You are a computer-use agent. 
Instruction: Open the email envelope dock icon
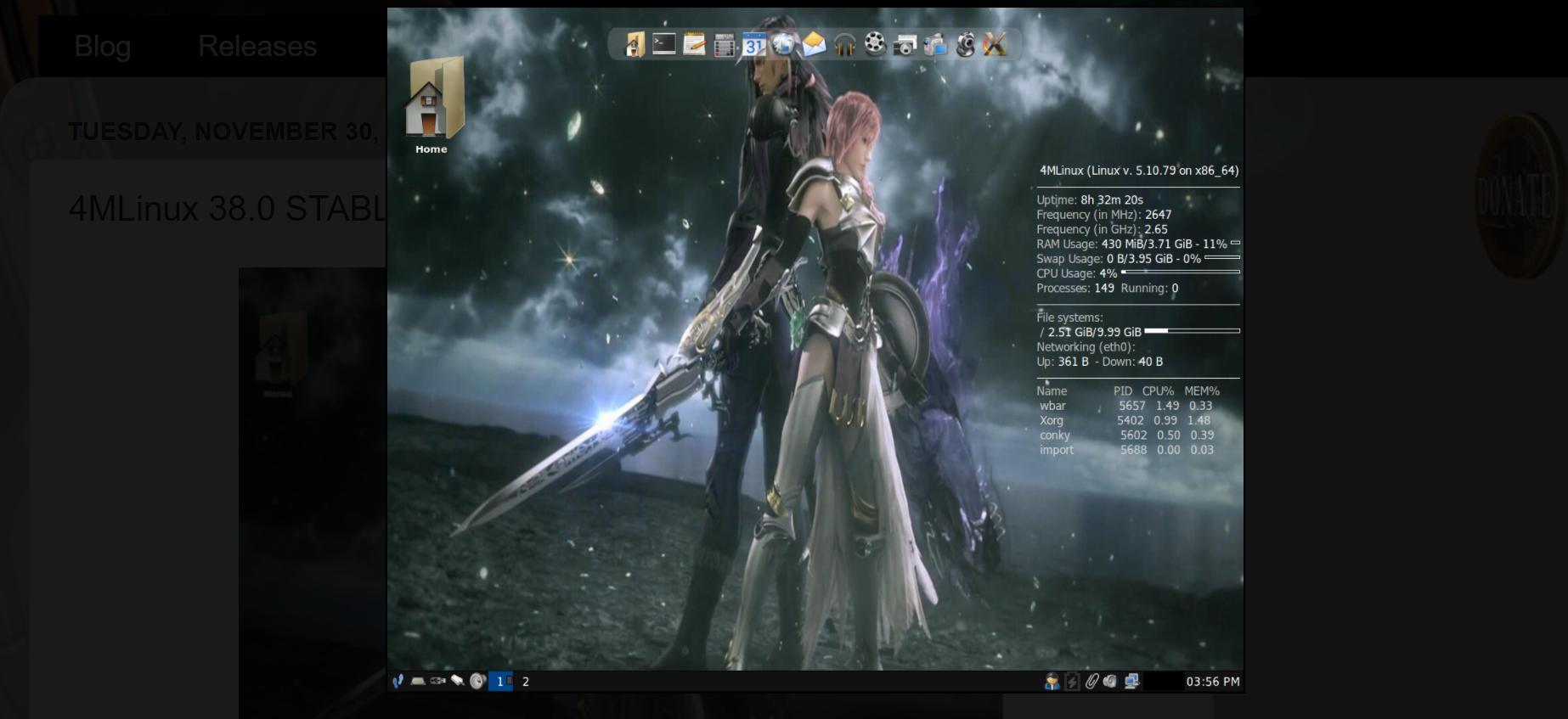click(x=814, y=44)
